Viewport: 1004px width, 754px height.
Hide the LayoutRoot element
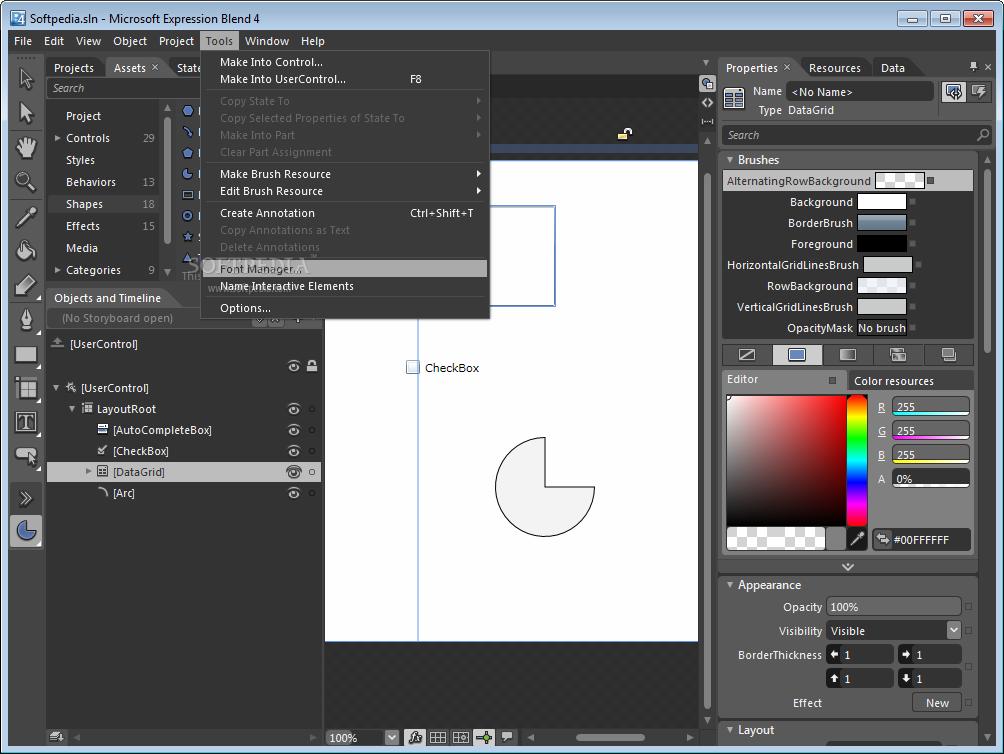(x=293, y=409)
